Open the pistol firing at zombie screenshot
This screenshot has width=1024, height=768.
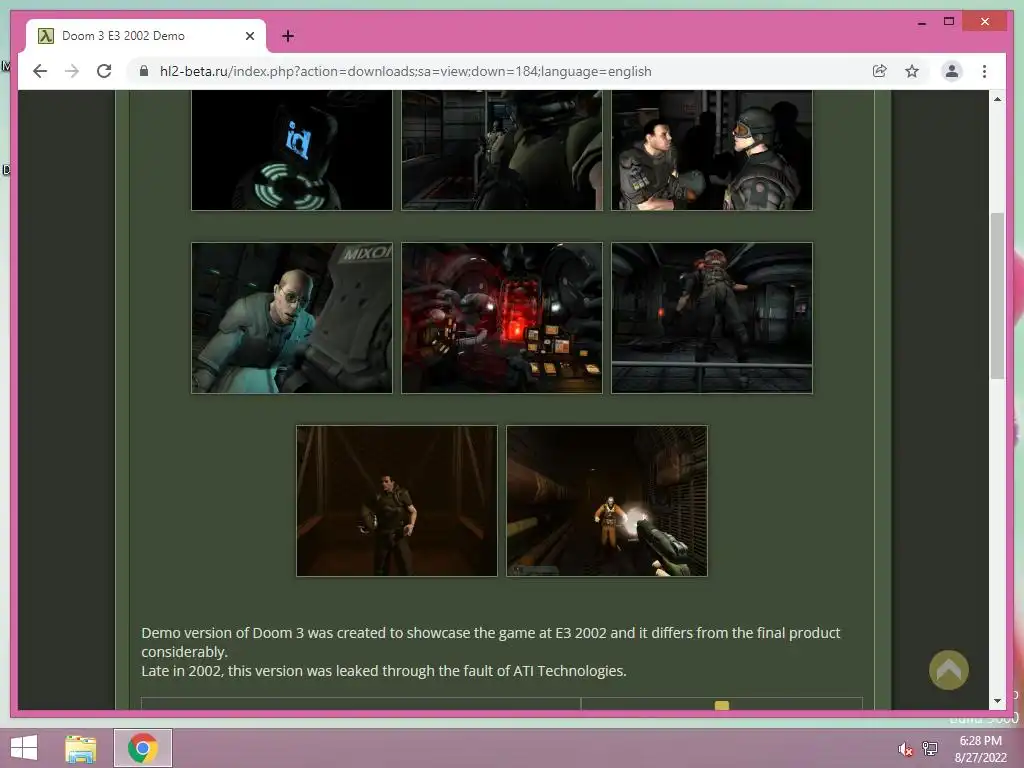[x=607, y=501]
